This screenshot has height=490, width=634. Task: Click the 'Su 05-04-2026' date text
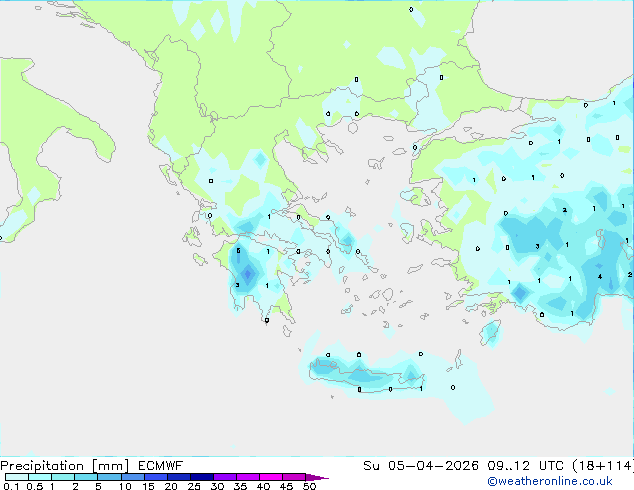(421, 466)
